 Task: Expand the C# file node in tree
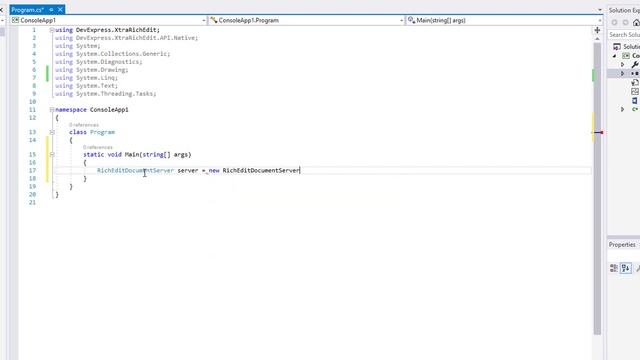622,109
